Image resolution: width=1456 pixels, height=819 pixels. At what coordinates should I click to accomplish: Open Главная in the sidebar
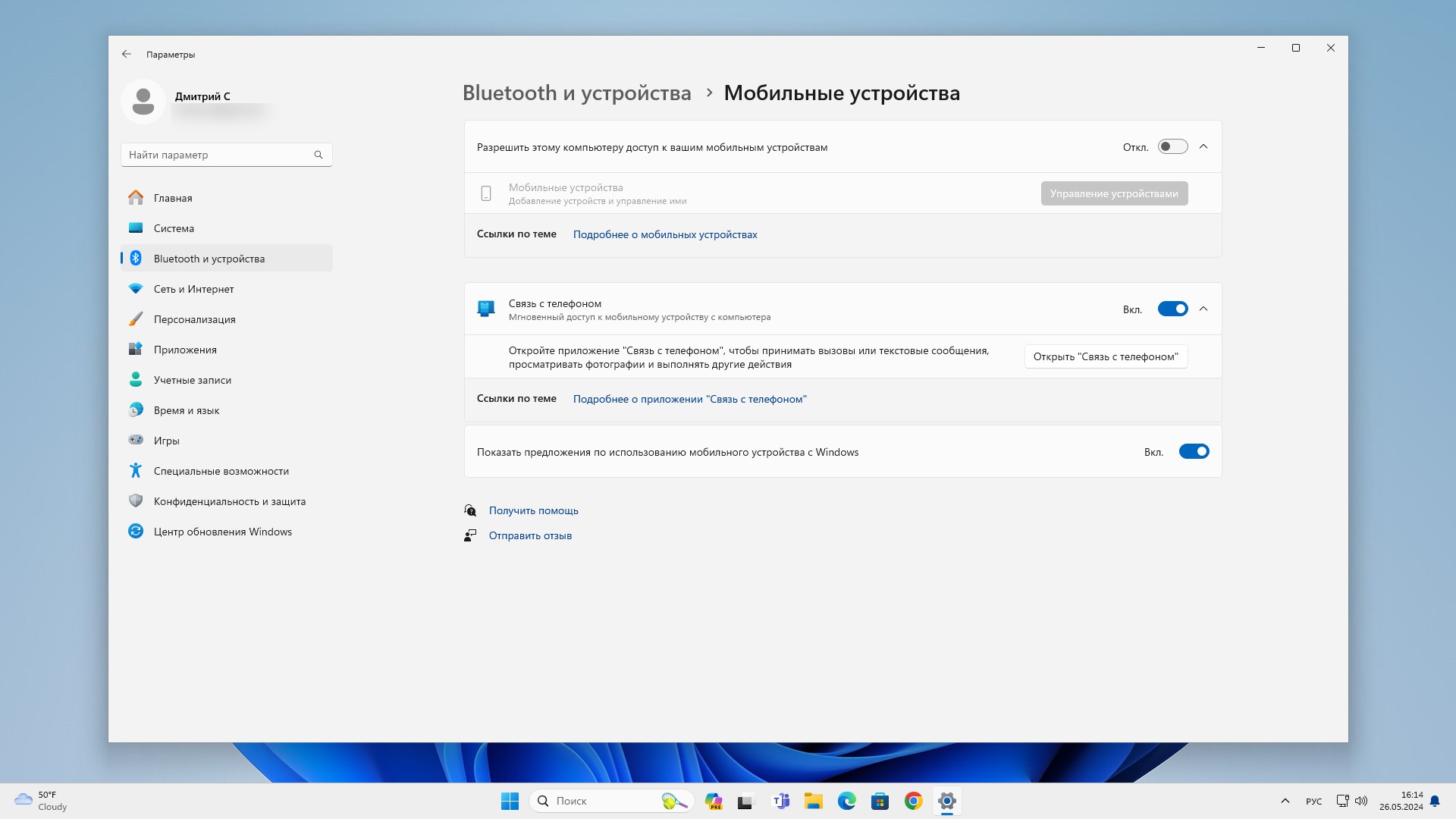(227, 198)
